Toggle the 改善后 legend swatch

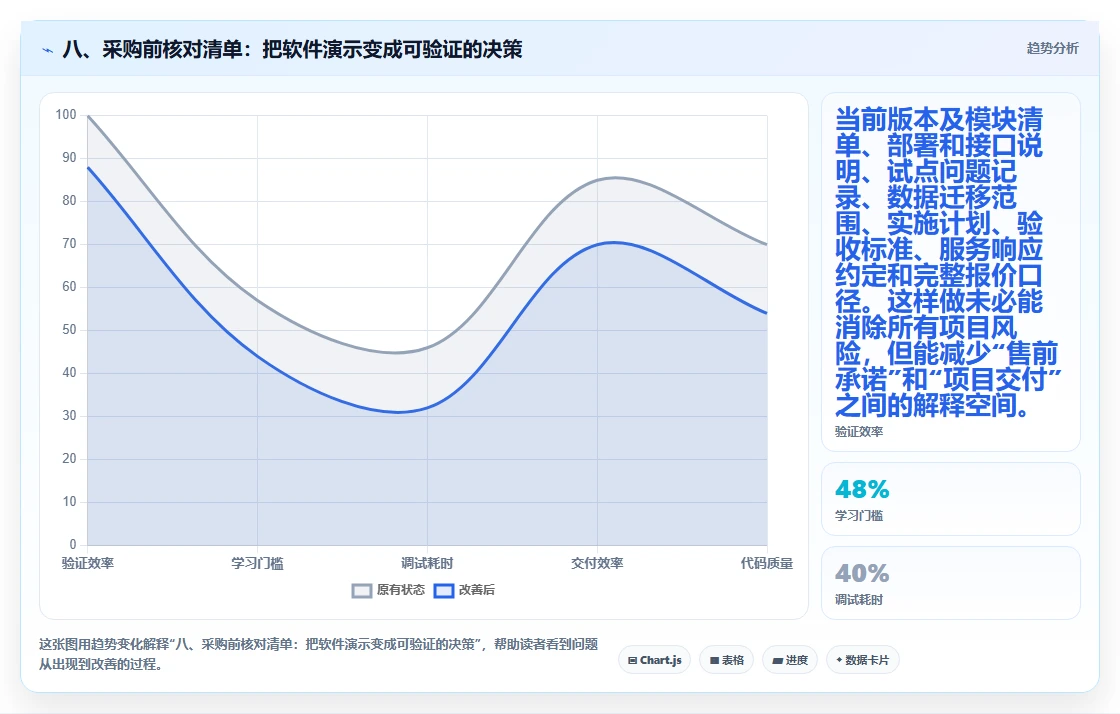444,590
